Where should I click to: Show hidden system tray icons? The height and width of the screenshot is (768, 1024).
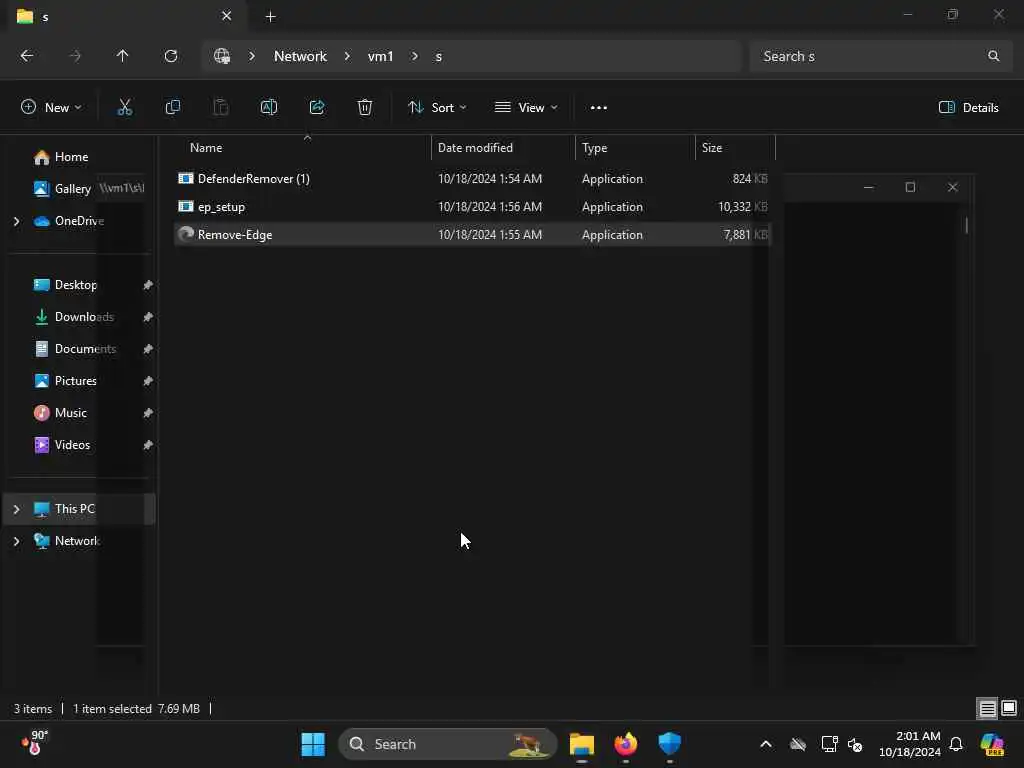coord(766,744)
